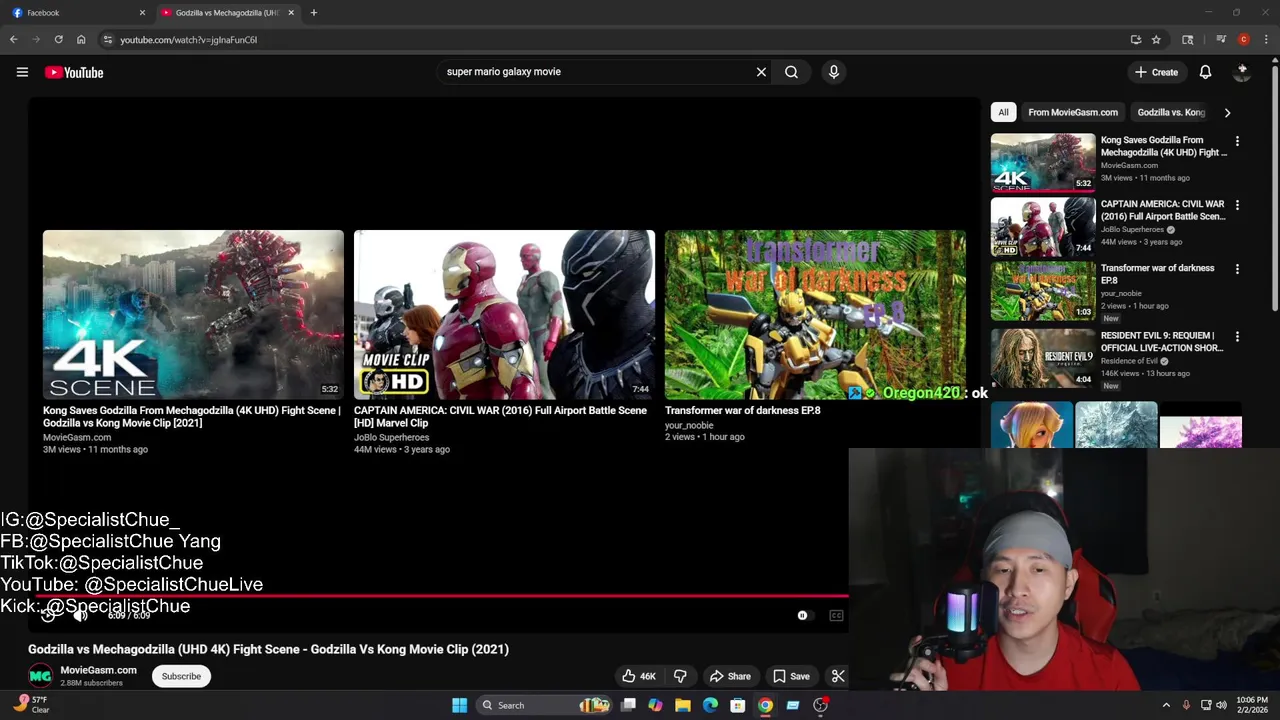Viewport: 1280px width, 720px height.
Task: Like the video showing 46K
Action: pyautogui.click(x=638, y=676)
